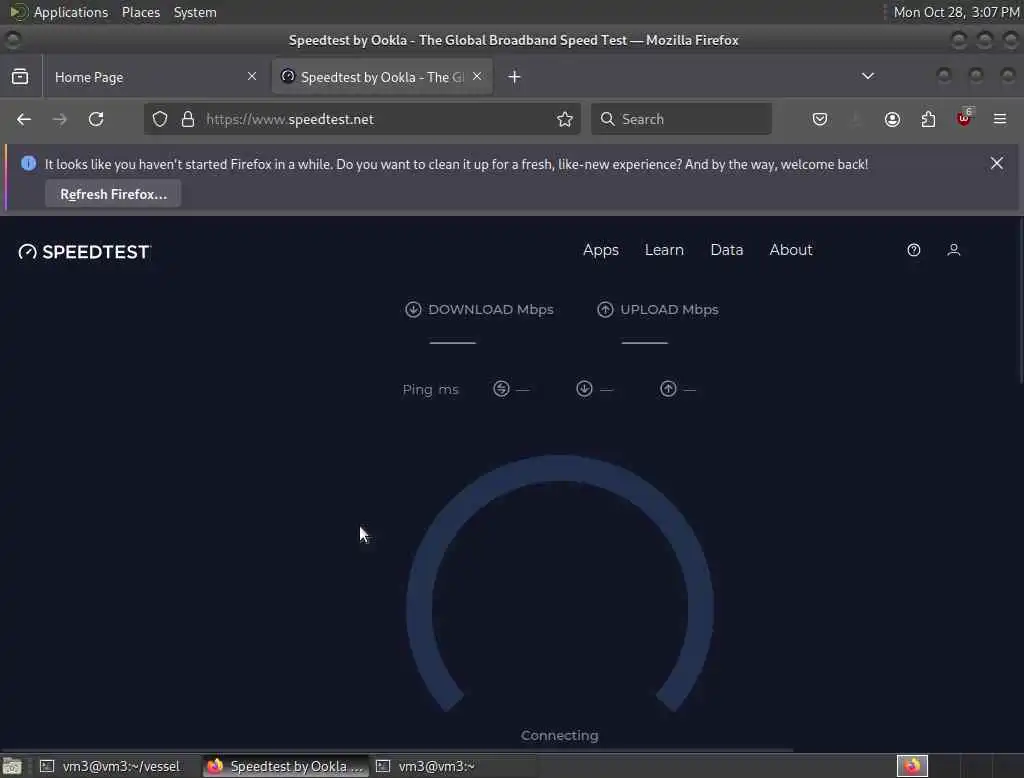This screenshot has height=778, width=1024.
Task: Open the Firefox View recent browsing icon
Action: pyautogui.click(x=20, y=76)
